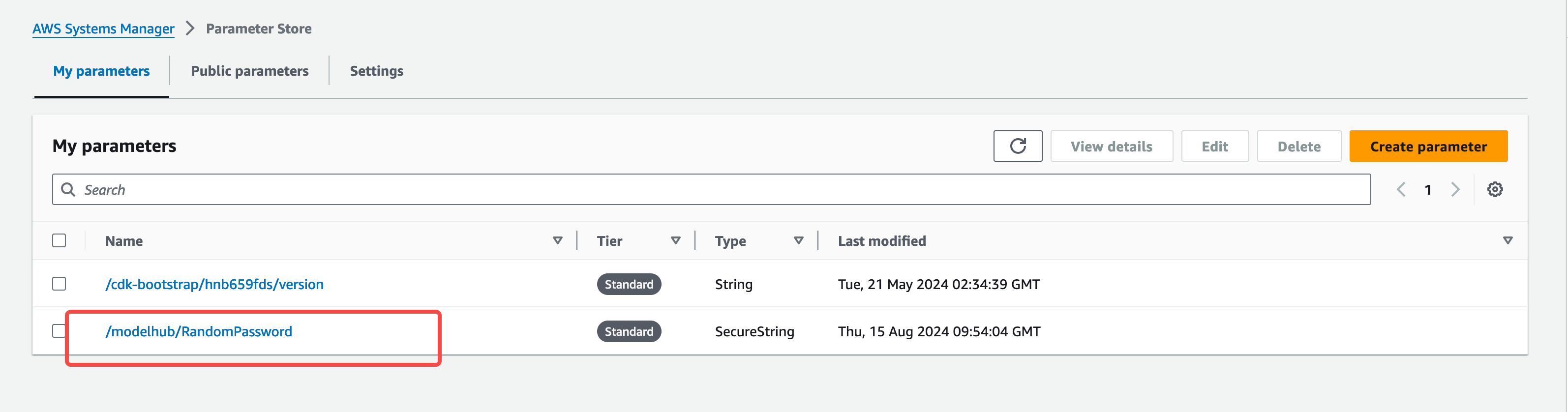Click page number 1

[x=1427, y=190]
